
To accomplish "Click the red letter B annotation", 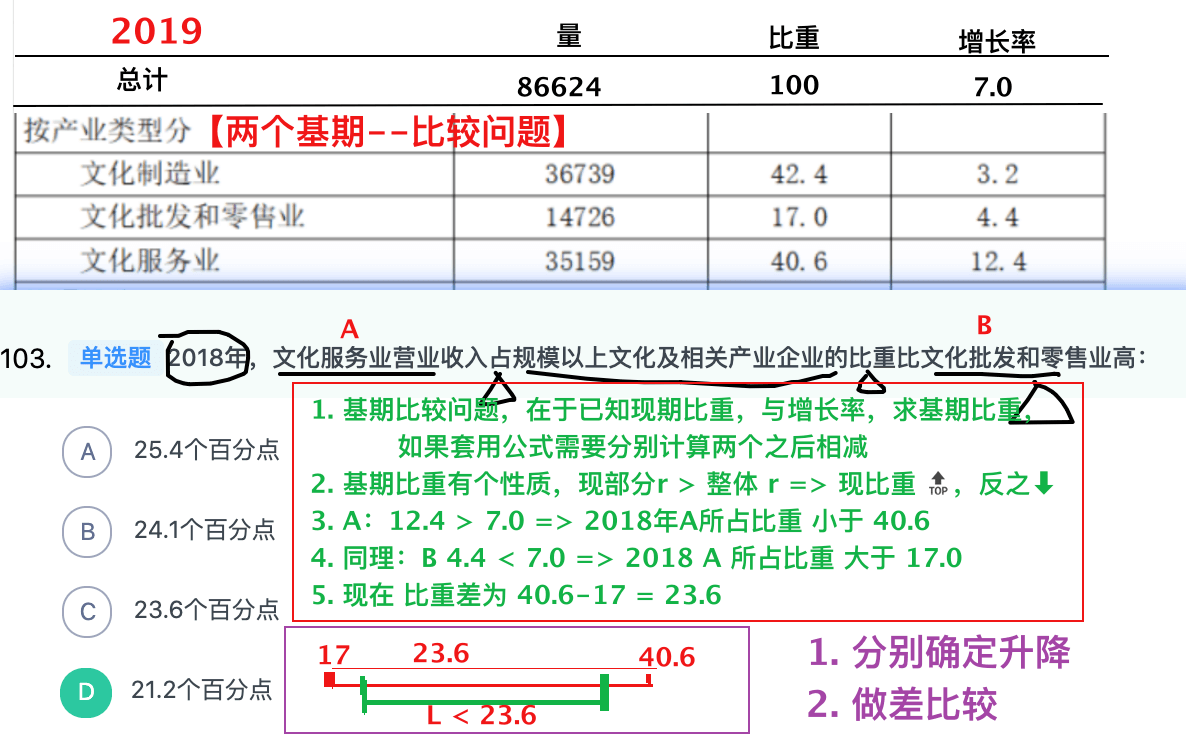I will (x=984, y=325).
